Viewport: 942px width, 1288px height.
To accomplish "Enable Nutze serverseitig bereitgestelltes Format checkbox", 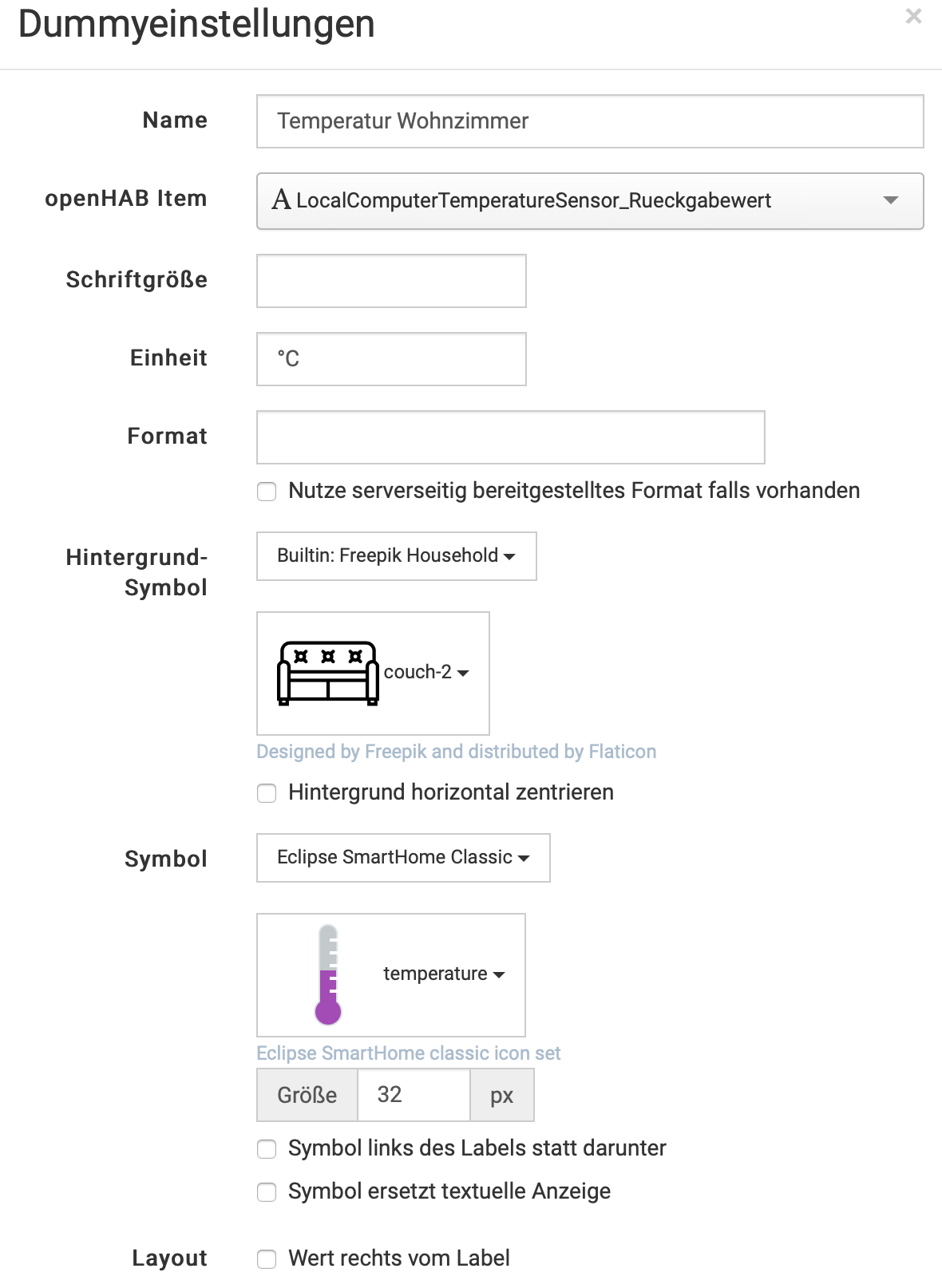I will (267, 492).
